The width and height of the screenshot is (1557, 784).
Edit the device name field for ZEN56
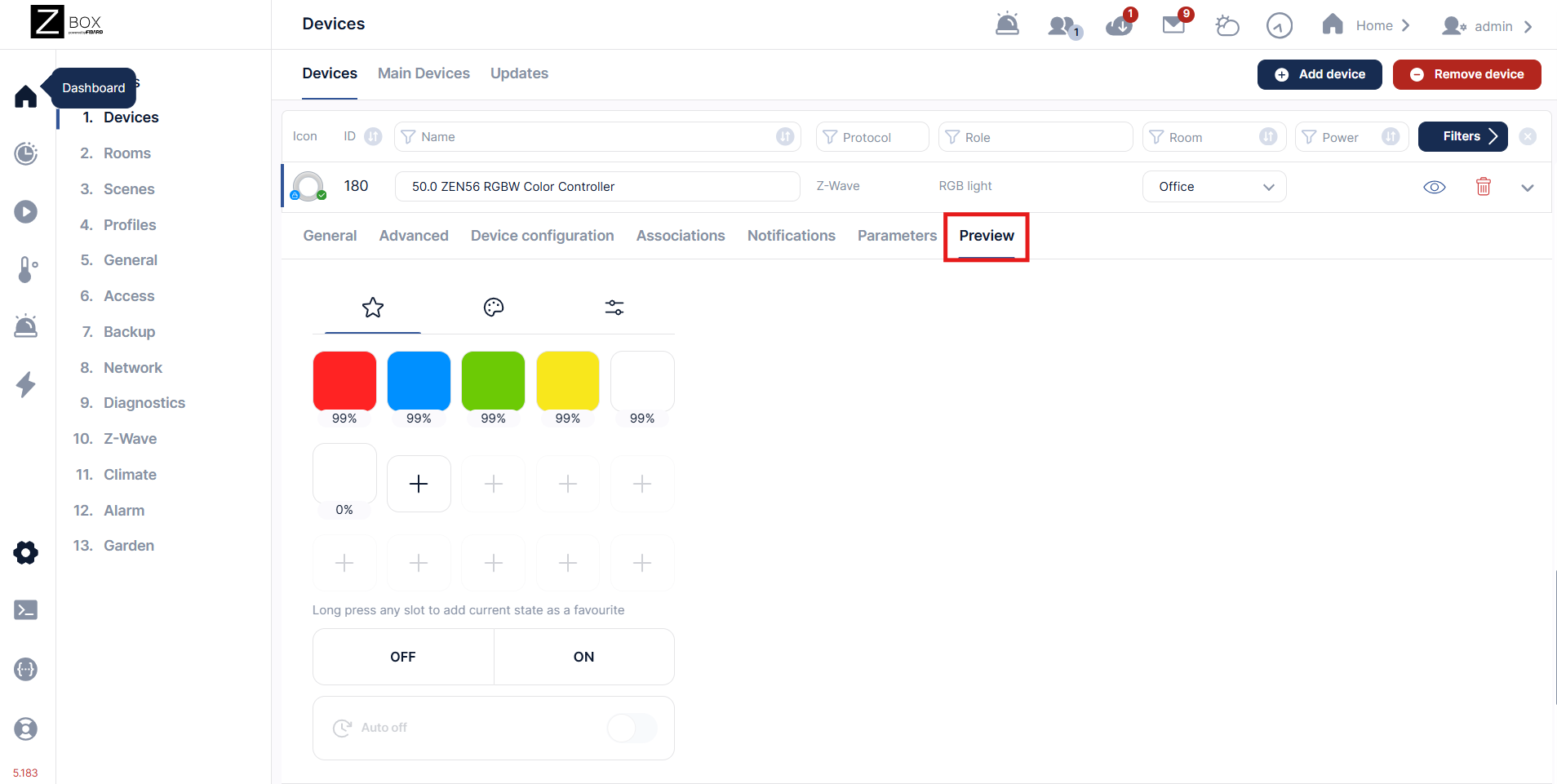click(x=597, y=187)
